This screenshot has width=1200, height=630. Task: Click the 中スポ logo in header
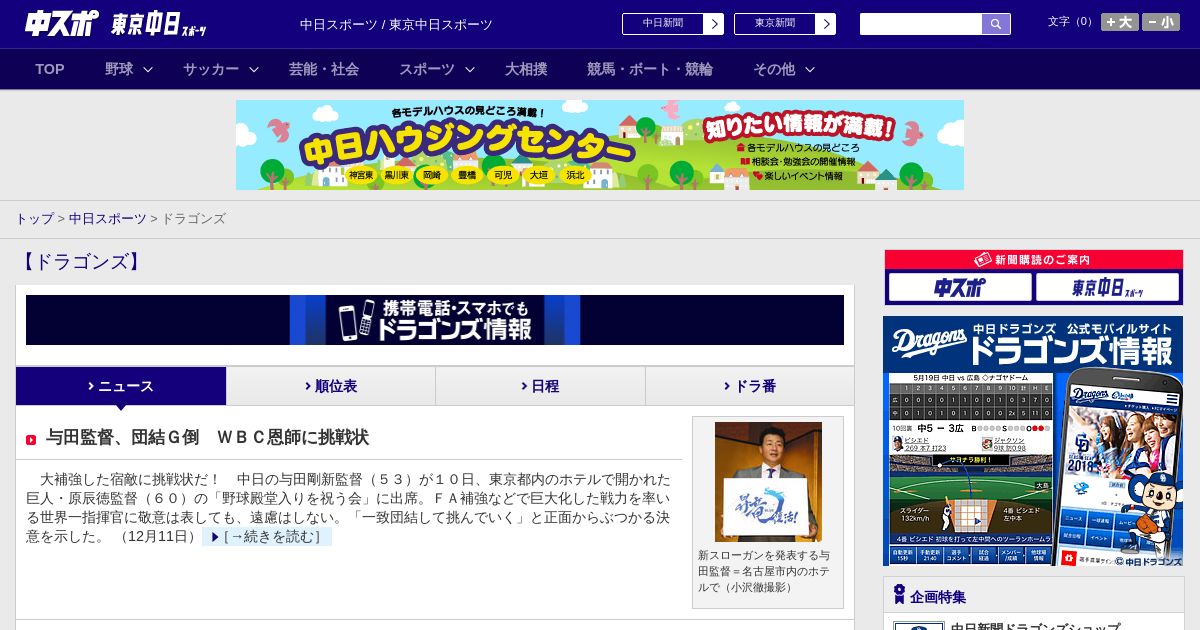click(61, 23)
